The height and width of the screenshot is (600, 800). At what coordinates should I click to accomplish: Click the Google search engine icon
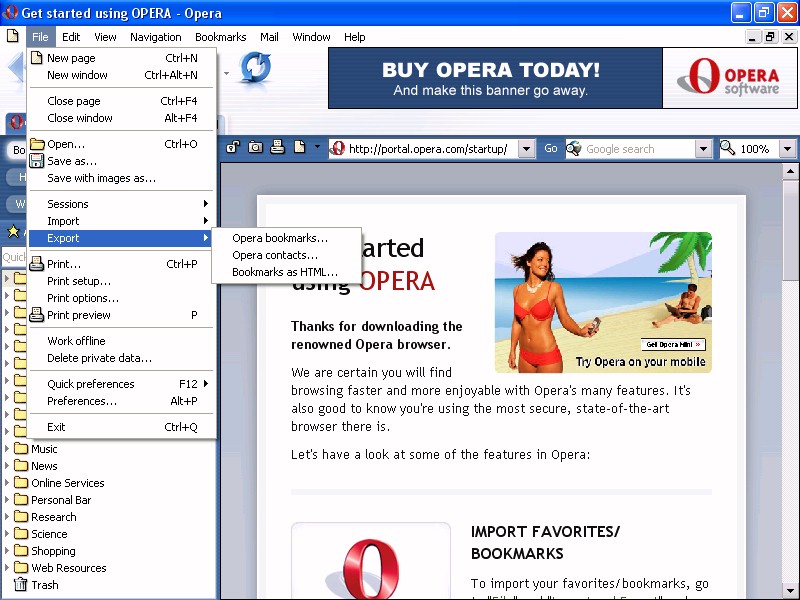[x=574, y=149]
